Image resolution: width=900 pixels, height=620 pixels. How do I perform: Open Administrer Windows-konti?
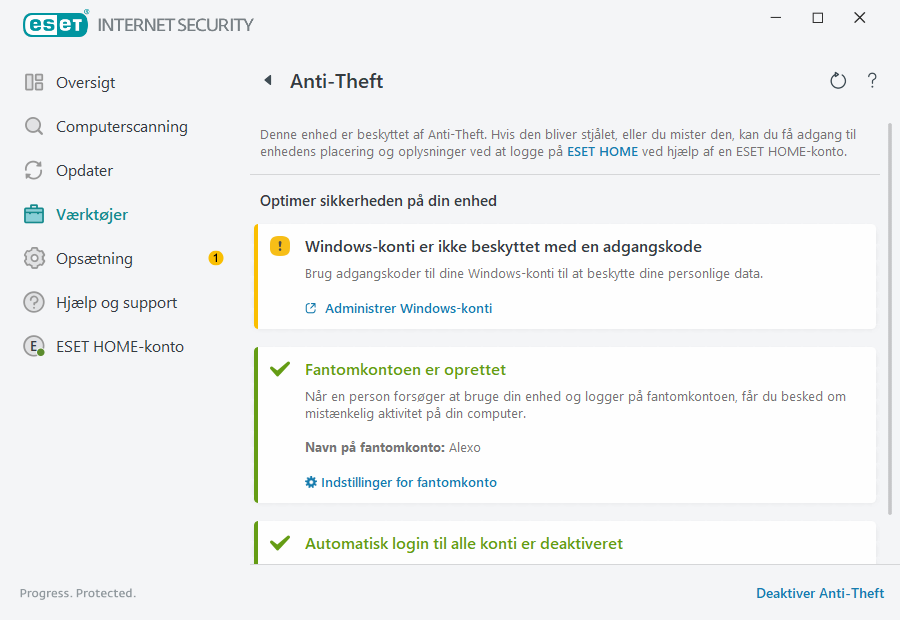(x=408, y=308)
